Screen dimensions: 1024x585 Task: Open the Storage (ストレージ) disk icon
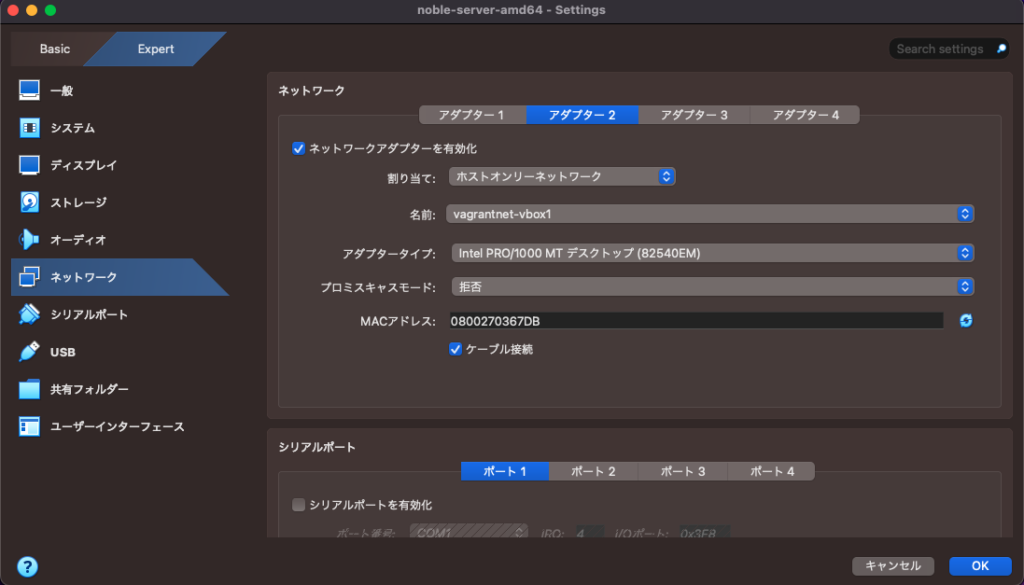point(29,202)
